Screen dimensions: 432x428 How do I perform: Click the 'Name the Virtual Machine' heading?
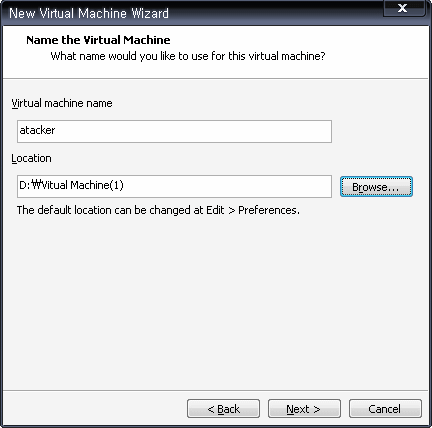tap(98, 40)
